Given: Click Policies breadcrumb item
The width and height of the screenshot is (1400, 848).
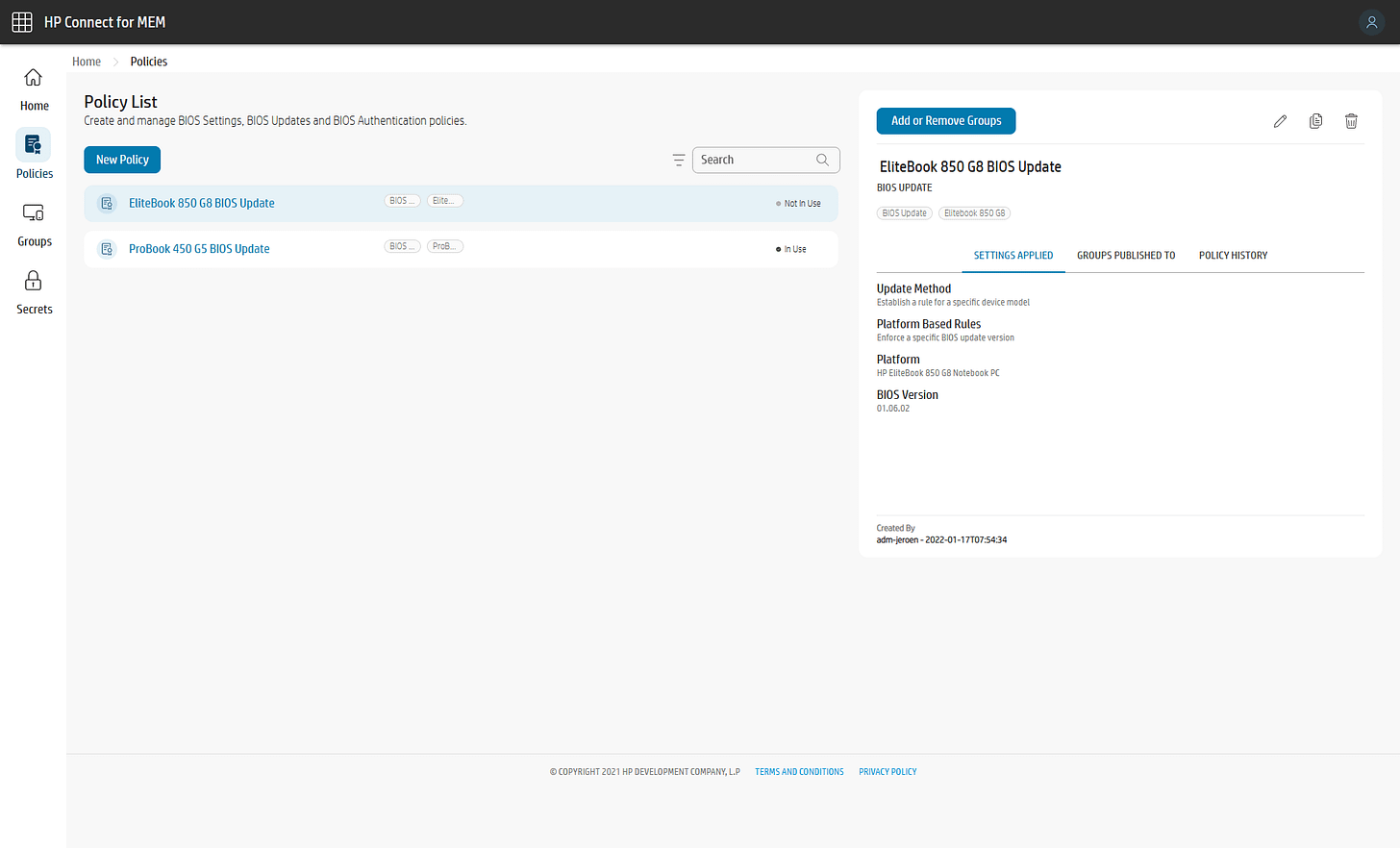Looking at the screenshot, I should pos(149,62).
